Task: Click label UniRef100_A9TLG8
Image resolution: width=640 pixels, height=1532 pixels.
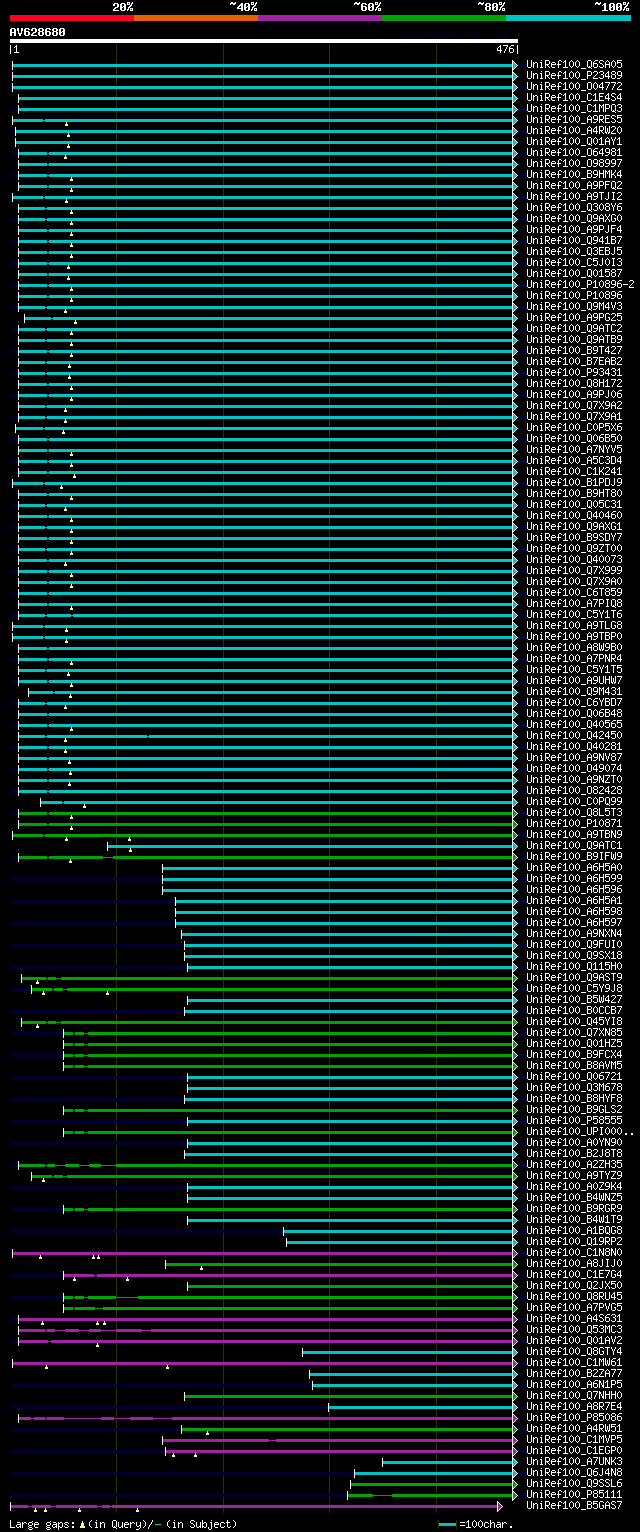Action: (574, 625)
